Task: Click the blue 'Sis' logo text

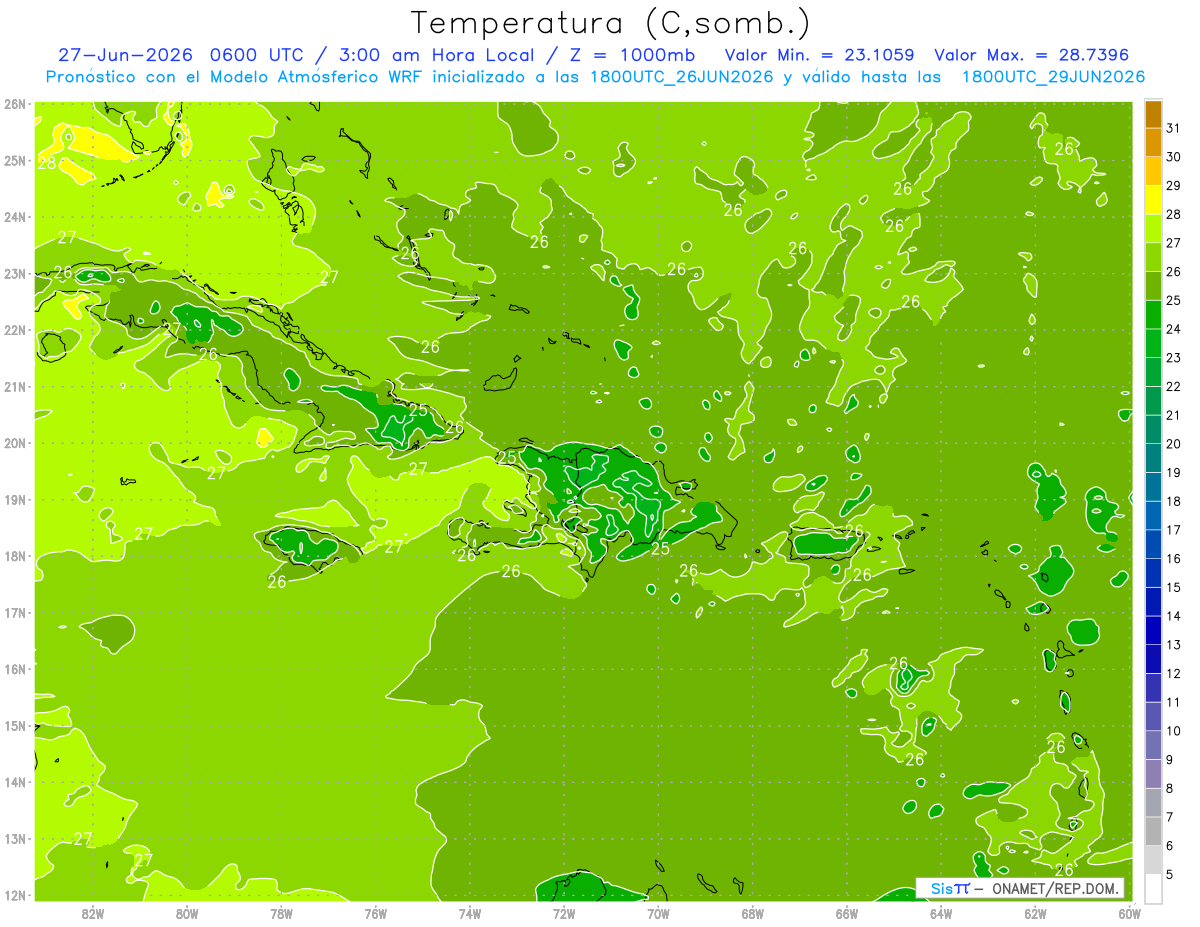Action: (942, 888)
